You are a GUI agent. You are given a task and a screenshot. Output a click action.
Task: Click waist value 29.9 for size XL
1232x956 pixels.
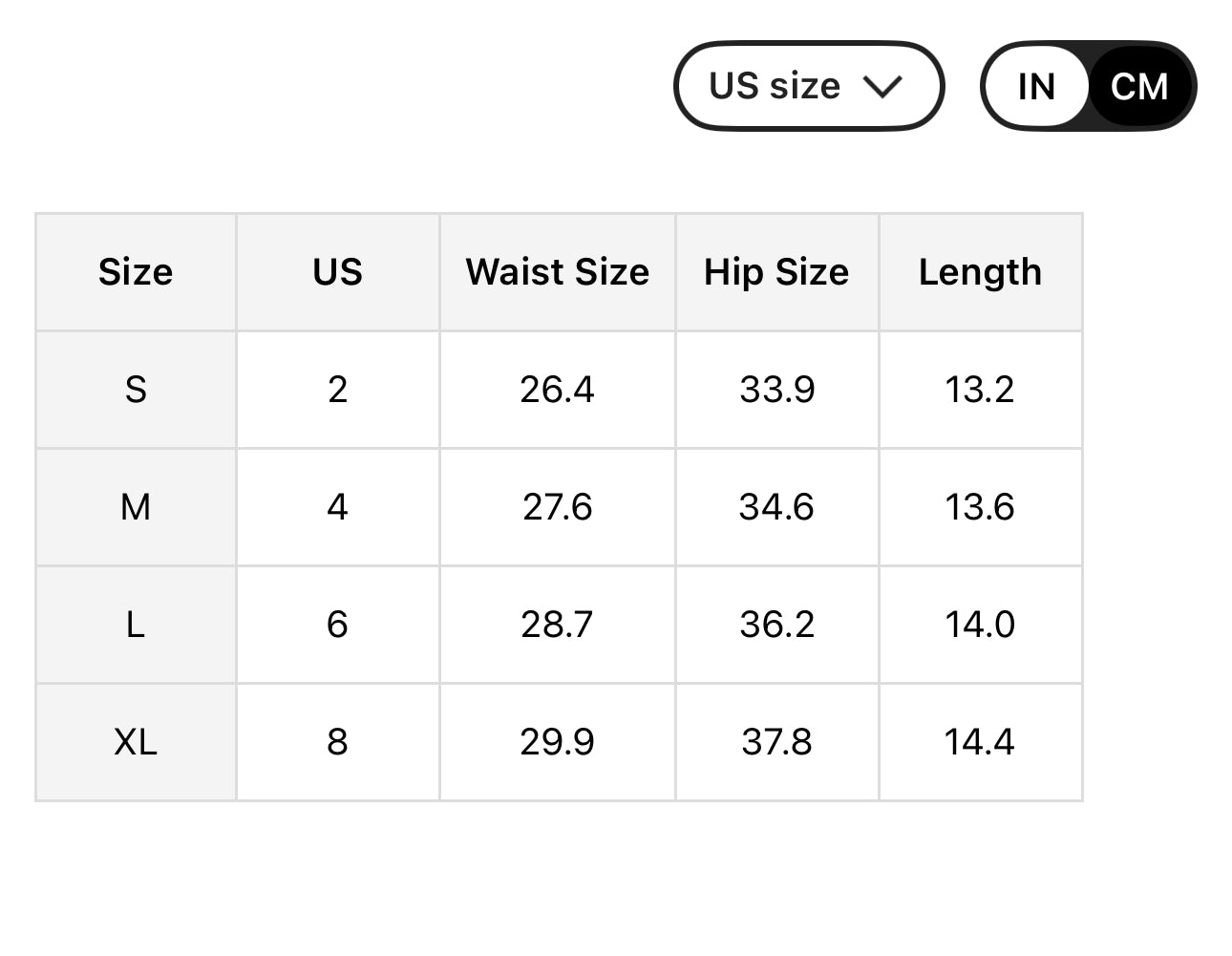pyautogui.click(x=557, y=742)
